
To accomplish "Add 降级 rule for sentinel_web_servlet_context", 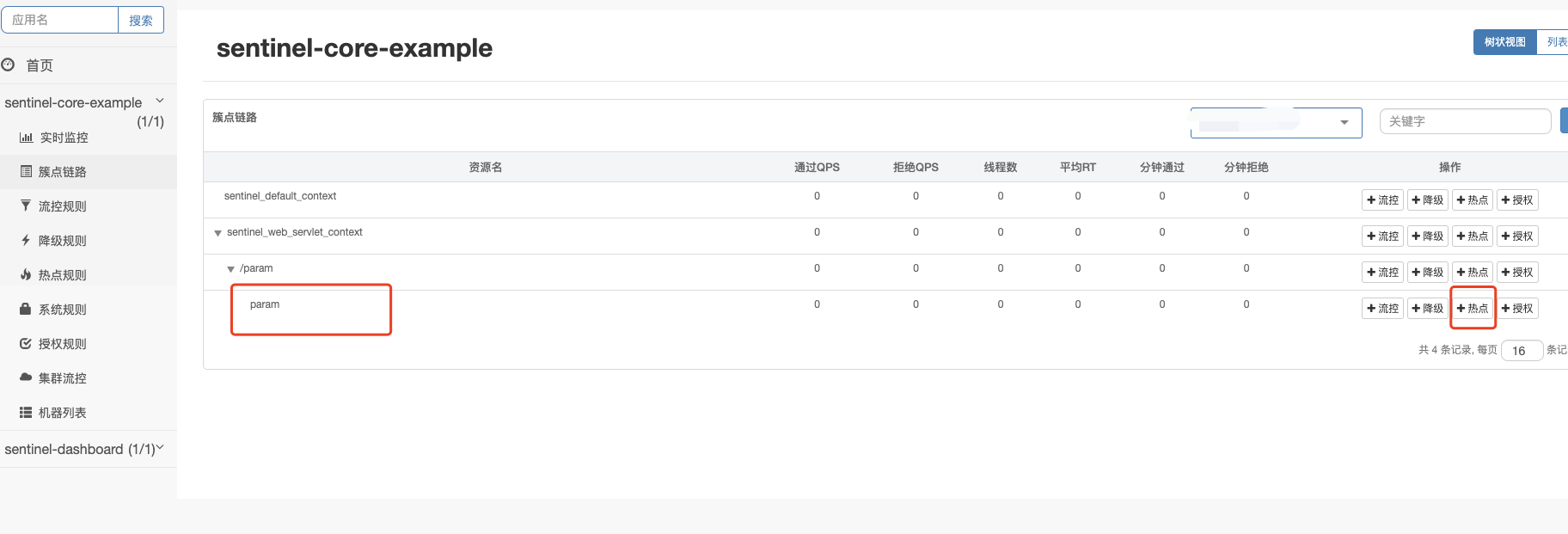I will pyautogui.click(x=1427, y=236).
